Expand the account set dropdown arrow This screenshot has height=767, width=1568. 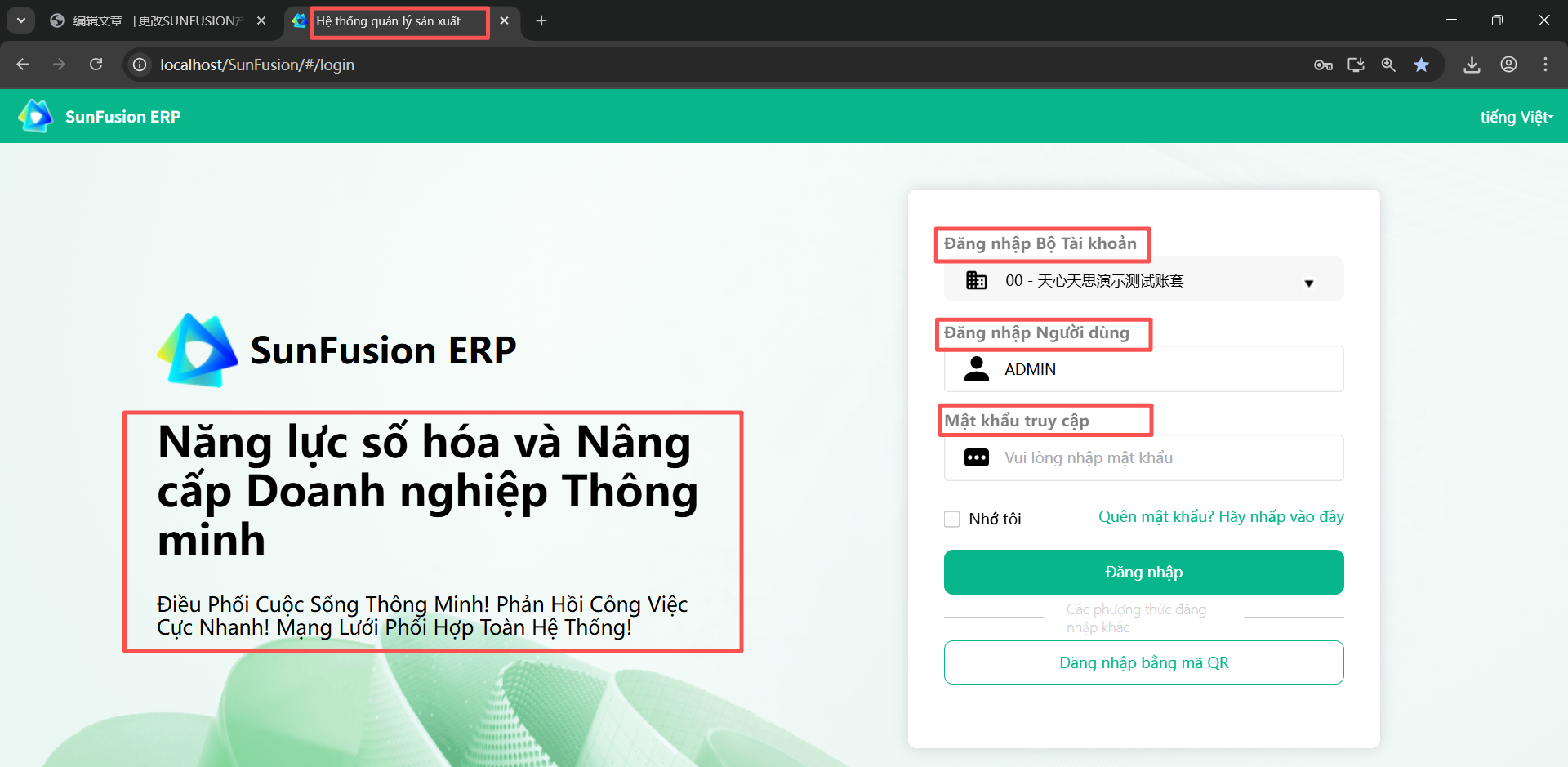[1308, 283]
